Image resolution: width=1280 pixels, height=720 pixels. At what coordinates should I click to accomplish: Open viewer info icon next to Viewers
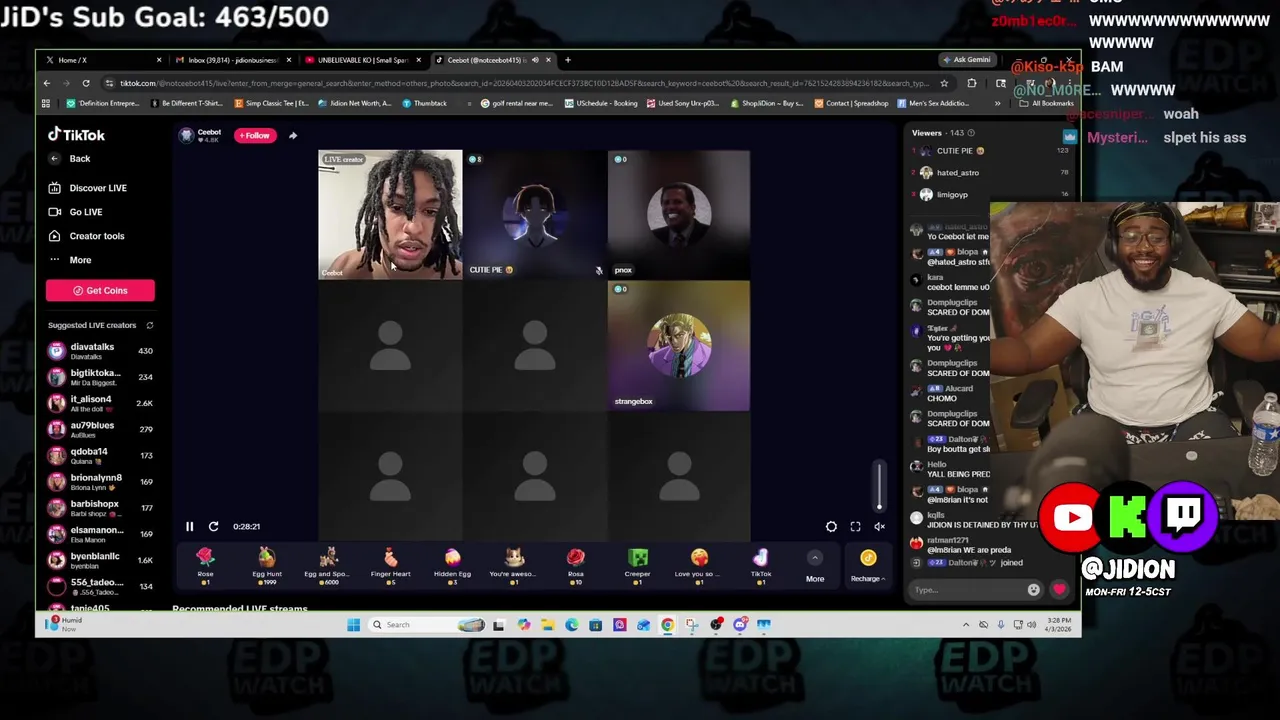(x=971, y=133)
